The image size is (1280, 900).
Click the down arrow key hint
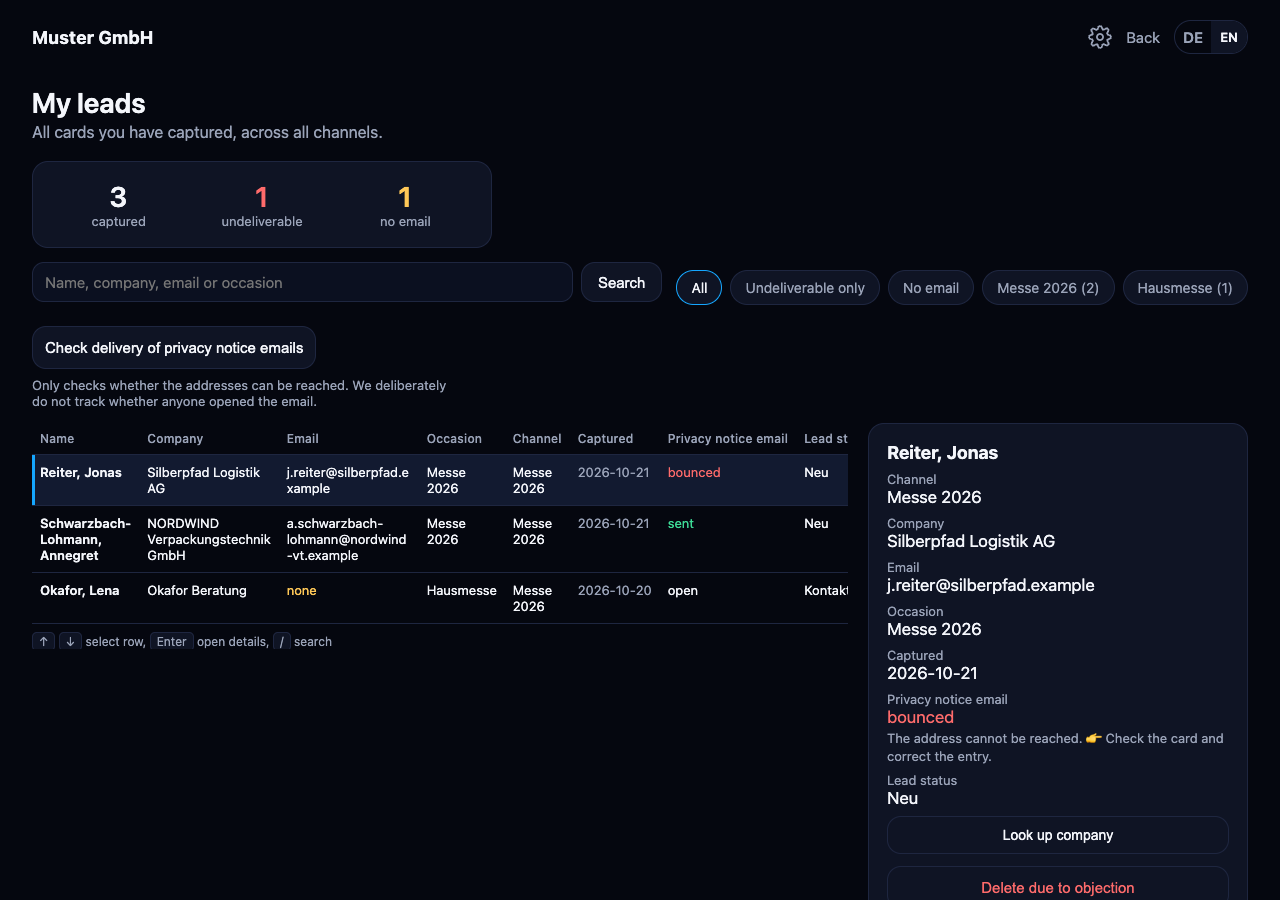click(70, 641)
